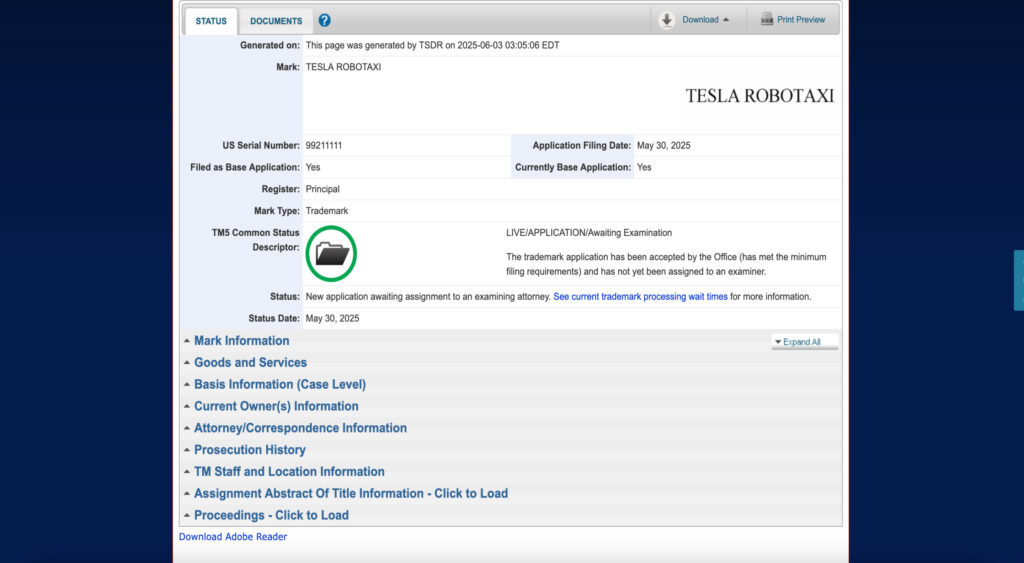
Task: Select the TESLA ROBOTAXI mark text
Action: 343,67
